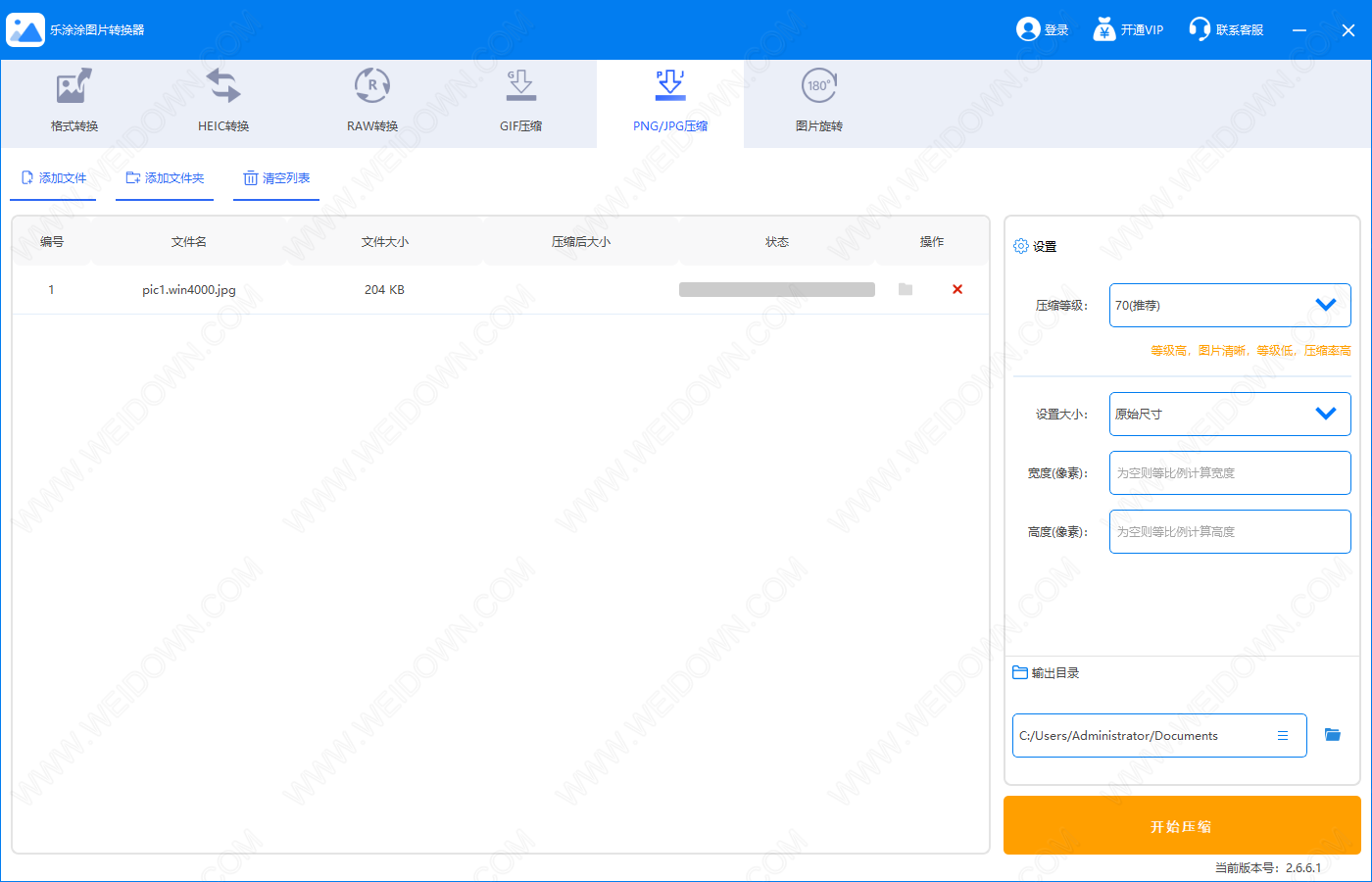Click the 高度(像素) height input field

click(x=1230, y=531)
